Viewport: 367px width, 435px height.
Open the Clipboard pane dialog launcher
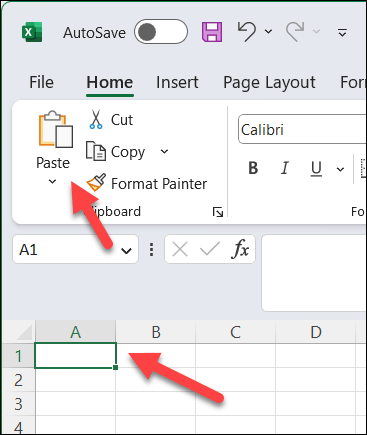tap(218, 212)
